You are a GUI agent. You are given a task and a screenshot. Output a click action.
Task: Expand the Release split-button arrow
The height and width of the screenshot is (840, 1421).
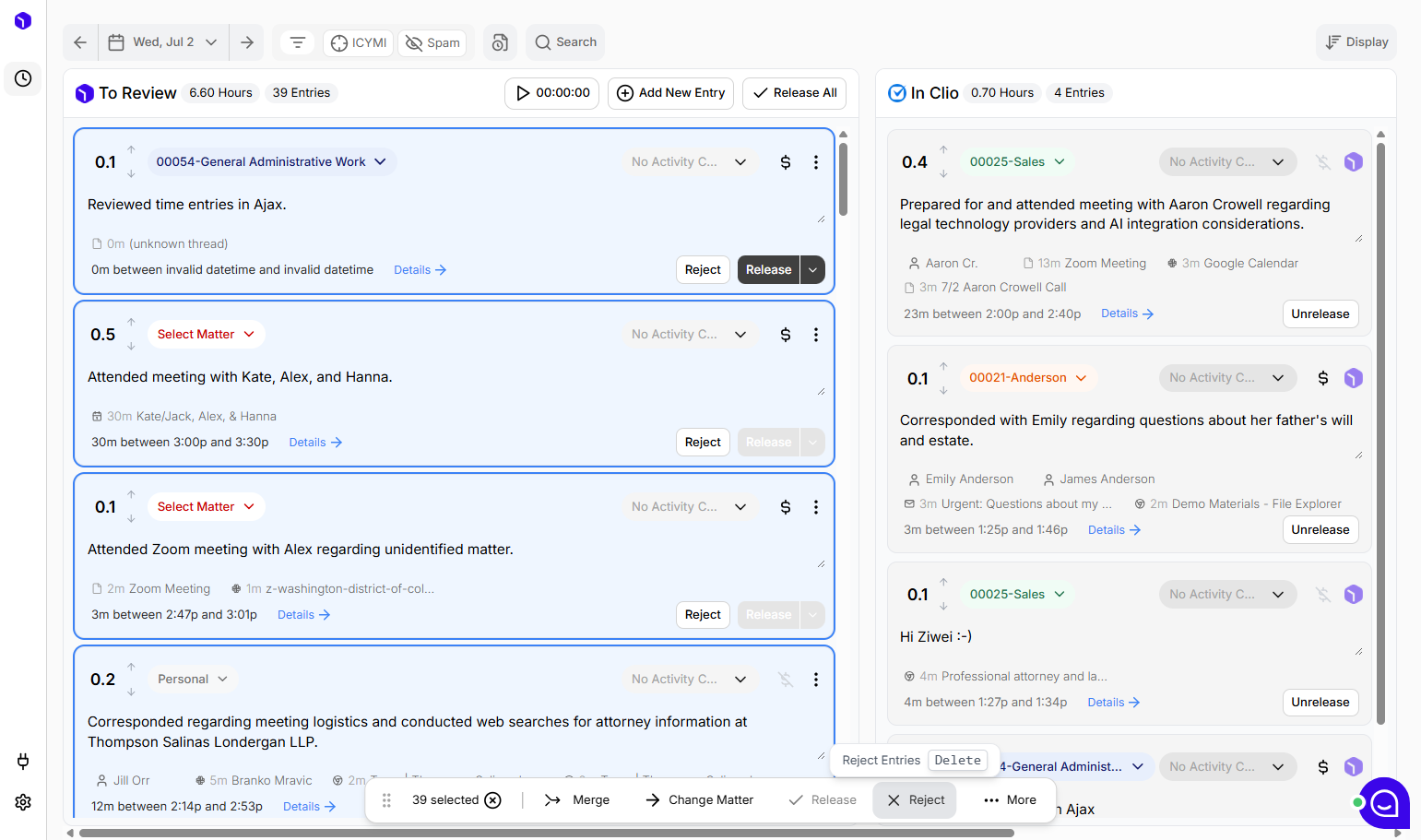tap(812, 270)
